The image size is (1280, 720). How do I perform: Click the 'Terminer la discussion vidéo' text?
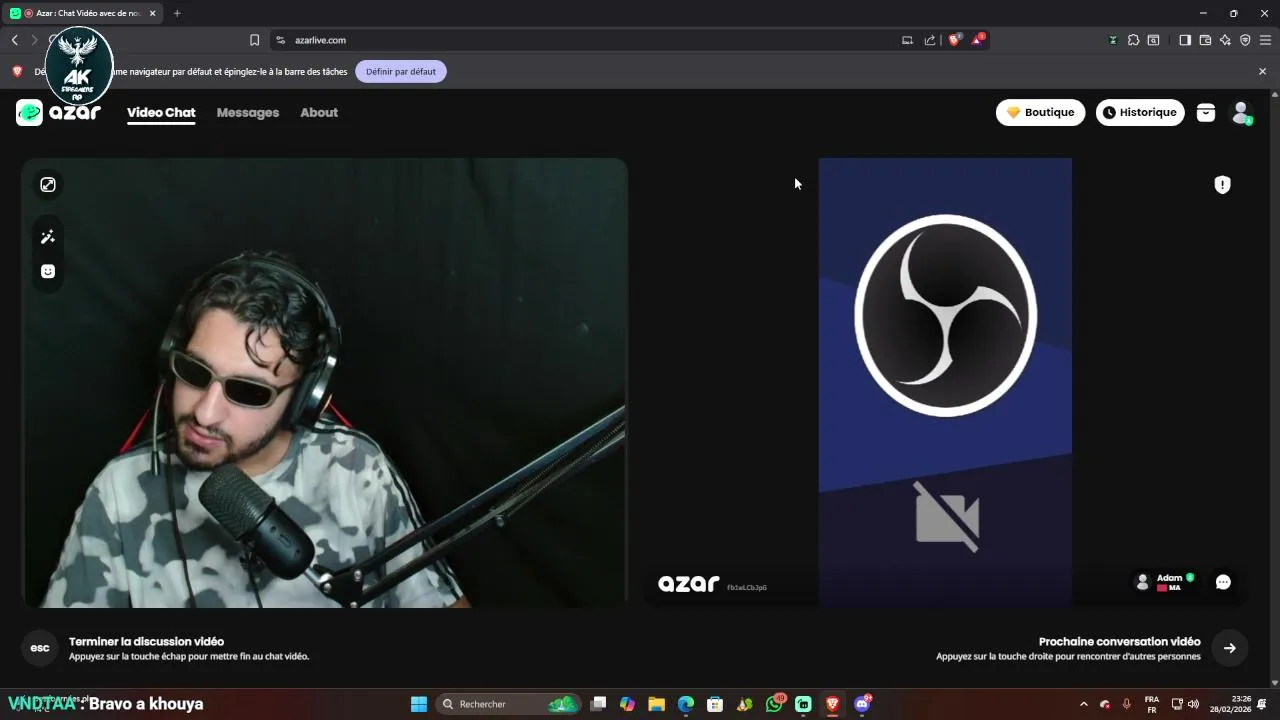pyautogui.click(x=146, y=642)
